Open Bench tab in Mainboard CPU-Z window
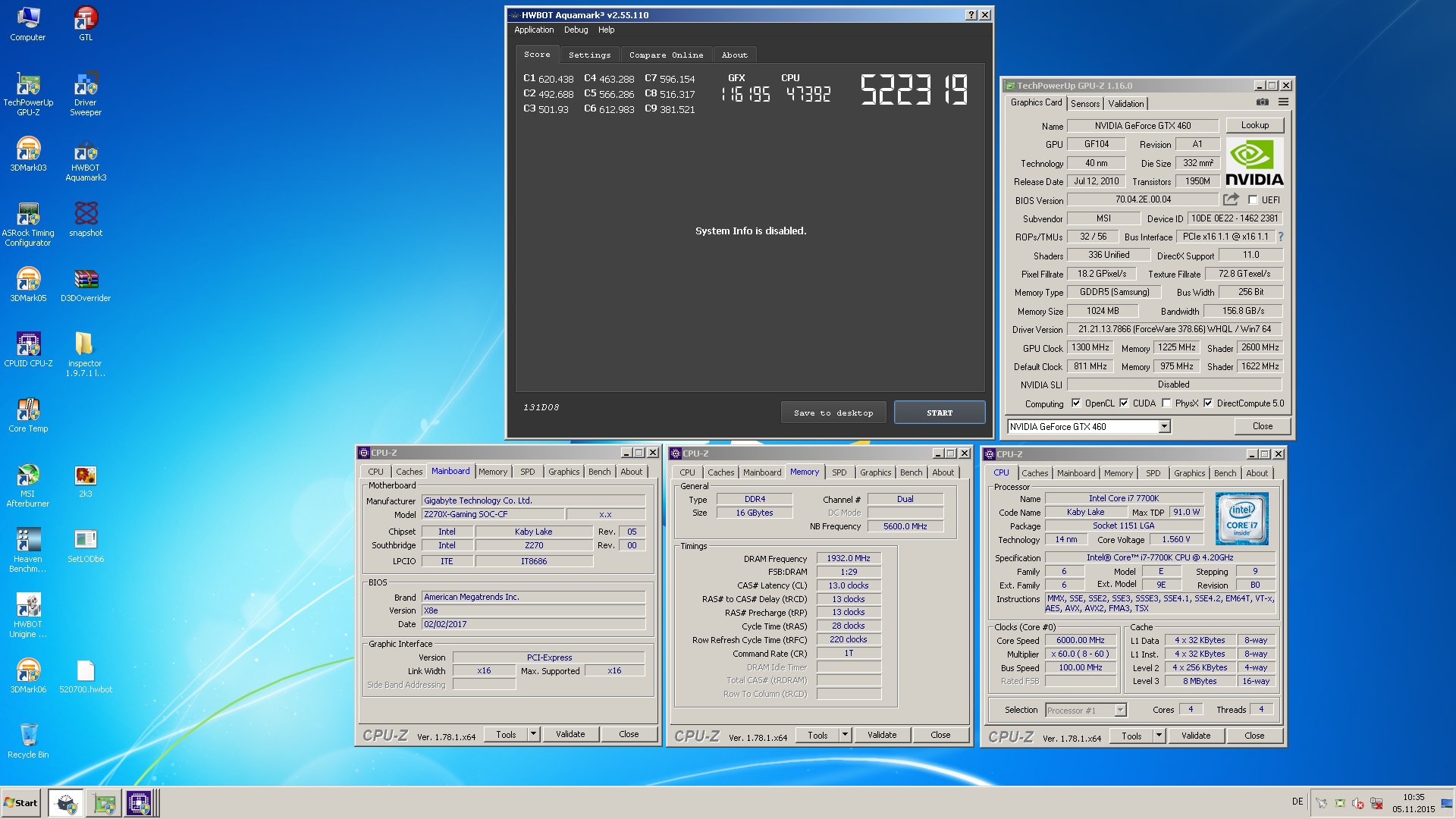Image resolution: width=1456 pixels, height=819 pixels. point(599,472)
